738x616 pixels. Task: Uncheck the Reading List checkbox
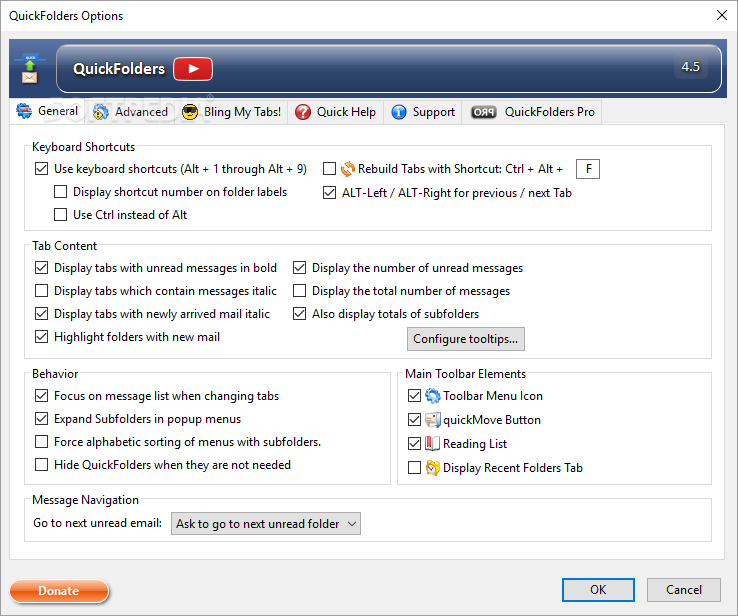414,443
